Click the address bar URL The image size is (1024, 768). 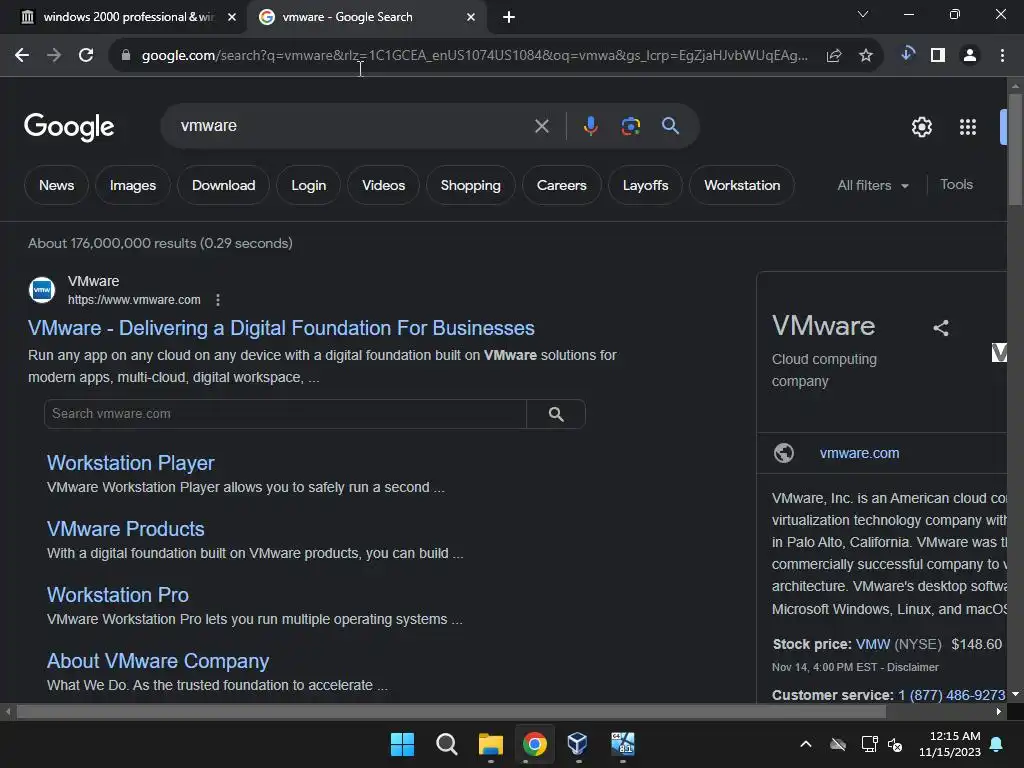tap(474, 56)
